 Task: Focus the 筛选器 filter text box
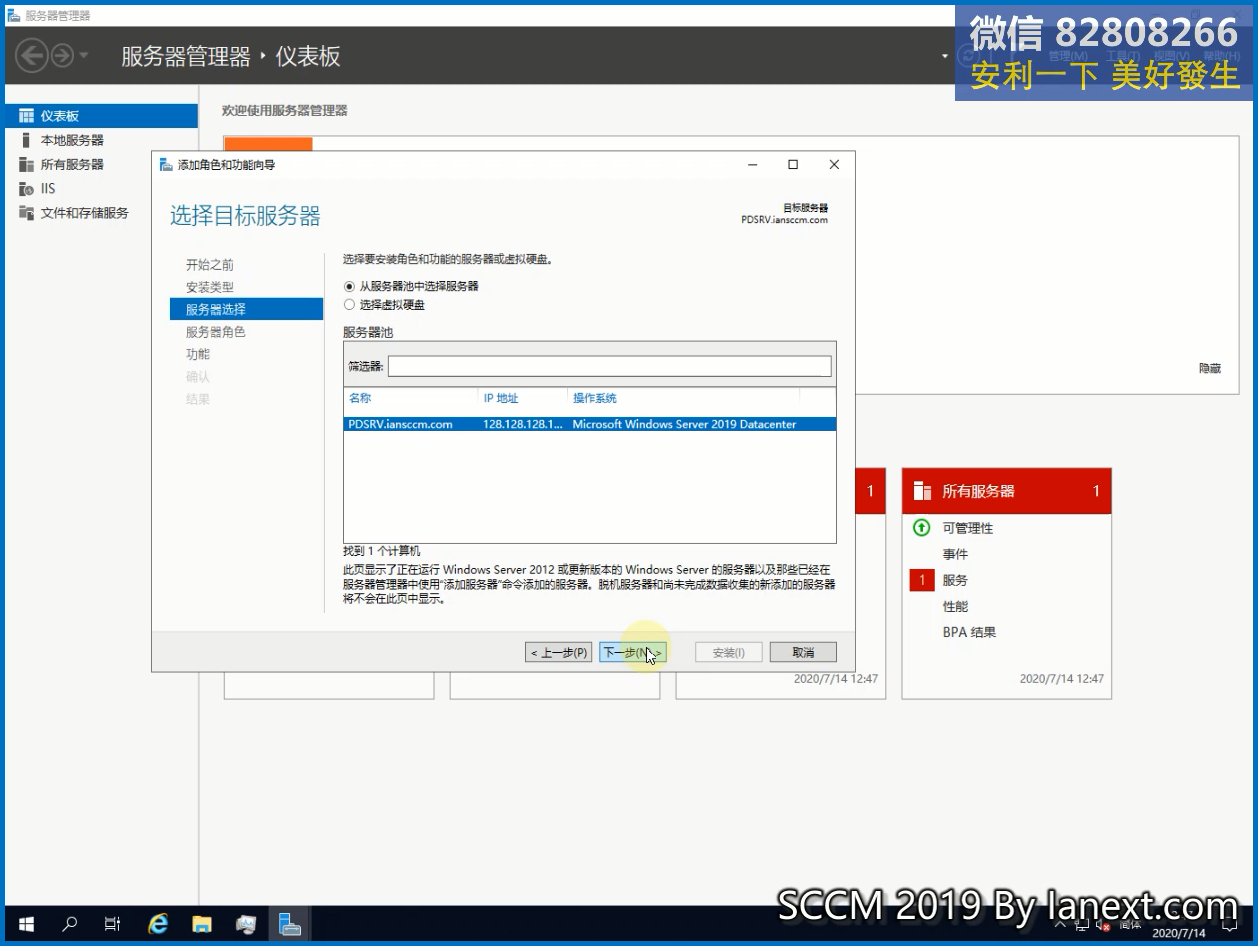[610, 366]
